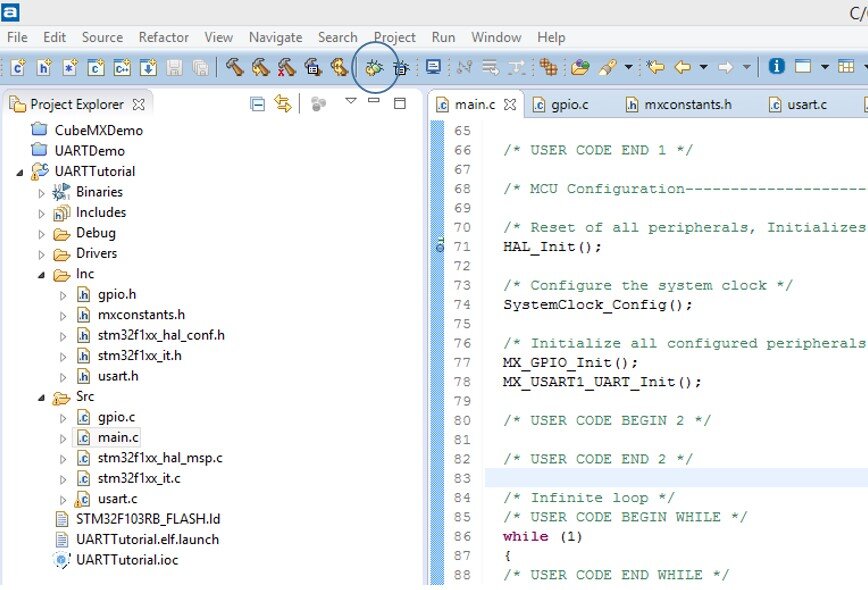The width and height of the screenshot is (868, 590).
Task: Click the window layout toolbar icon
Action: pyautogui.click(x=803, y=66)
